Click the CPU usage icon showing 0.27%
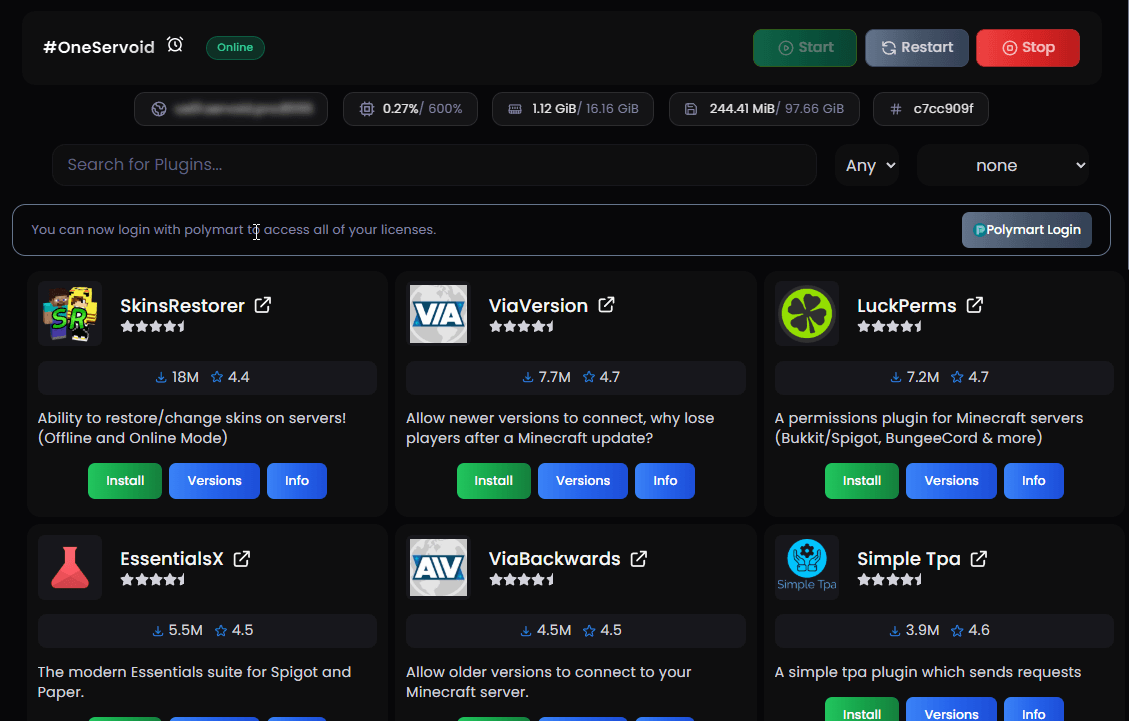This screenshot has height=721, width=1129. pos(367,109)
